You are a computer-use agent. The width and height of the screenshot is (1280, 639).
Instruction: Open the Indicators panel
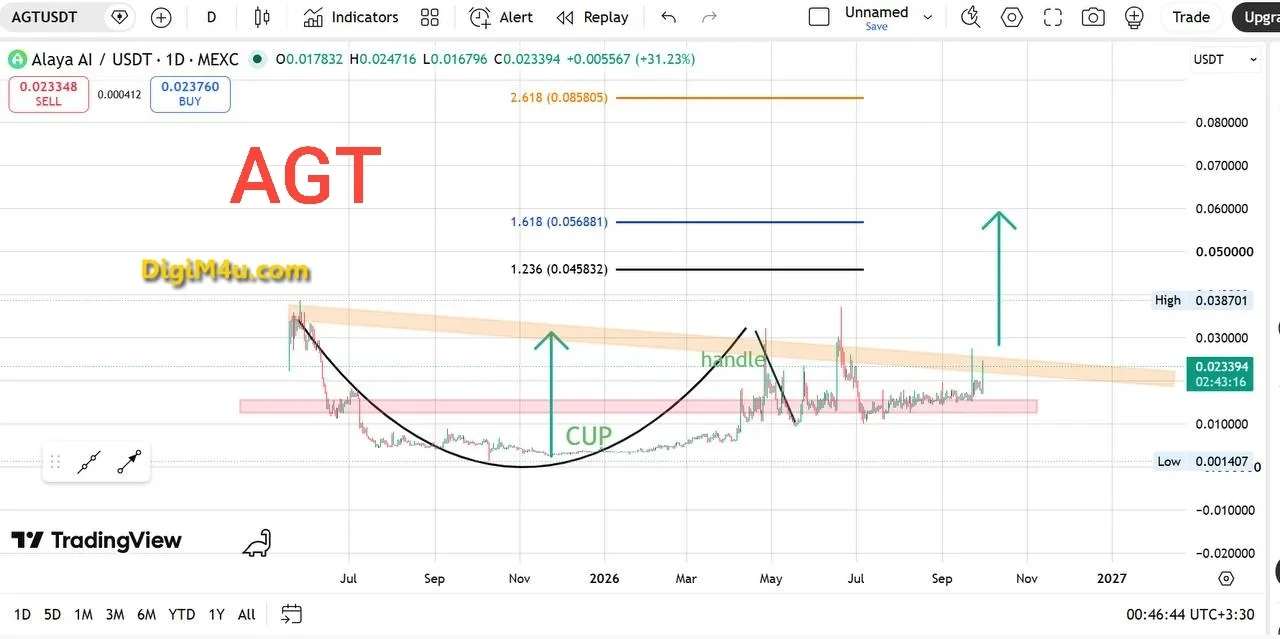351,17
